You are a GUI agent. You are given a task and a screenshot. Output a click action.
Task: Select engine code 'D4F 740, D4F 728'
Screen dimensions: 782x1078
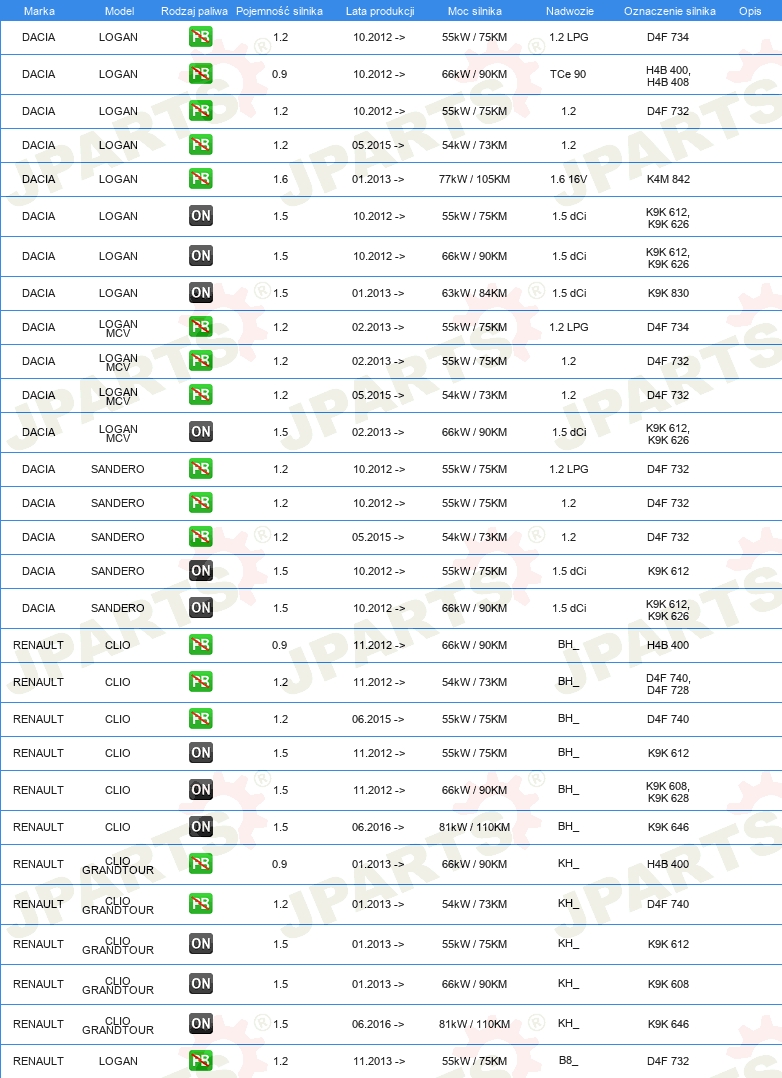669,684
